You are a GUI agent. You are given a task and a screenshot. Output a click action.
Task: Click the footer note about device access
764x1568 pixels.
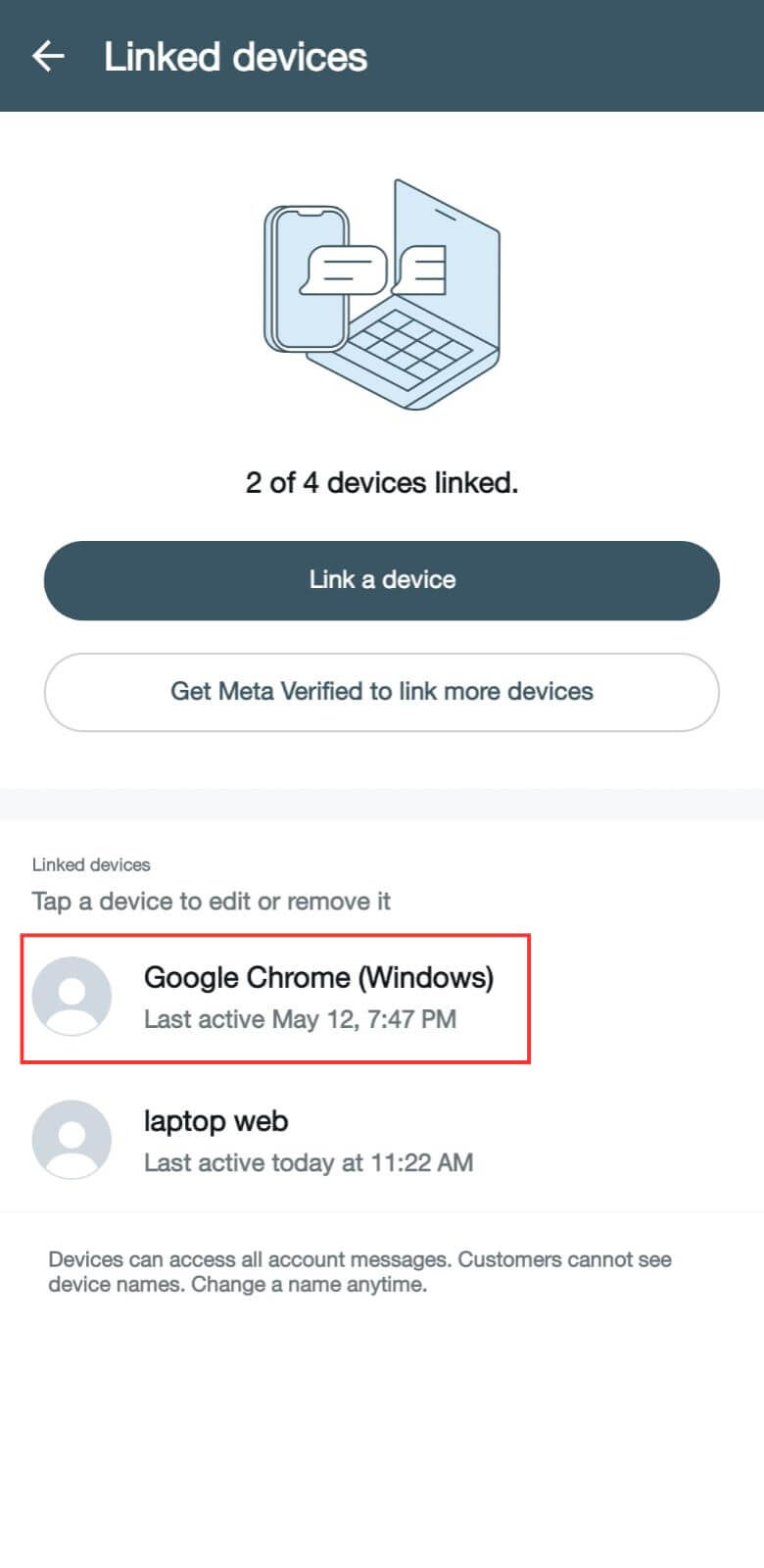(x=359, y=1272)
